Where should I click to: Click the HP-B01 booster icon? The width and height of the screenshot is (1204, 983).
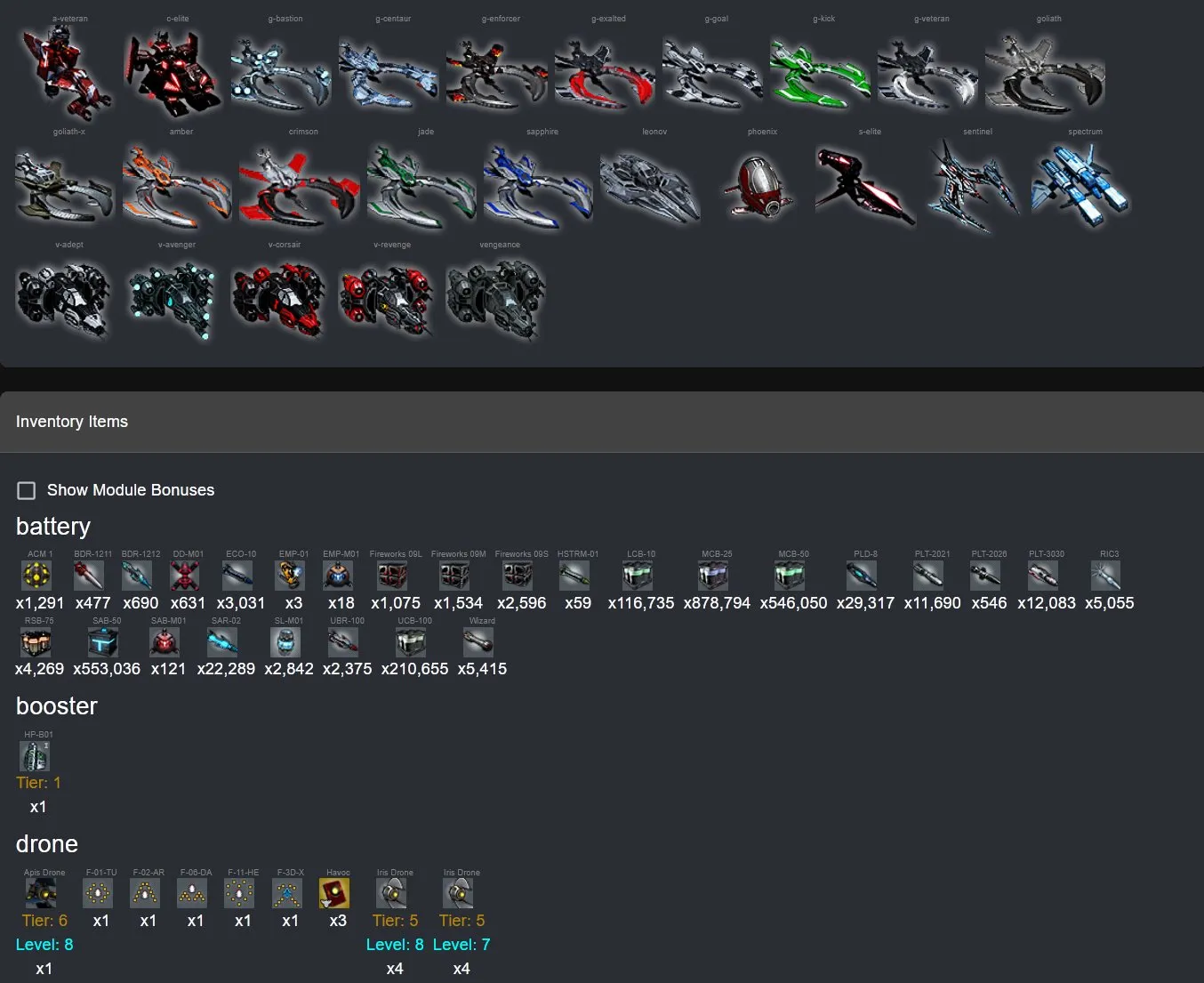click(x=35, y=756)
